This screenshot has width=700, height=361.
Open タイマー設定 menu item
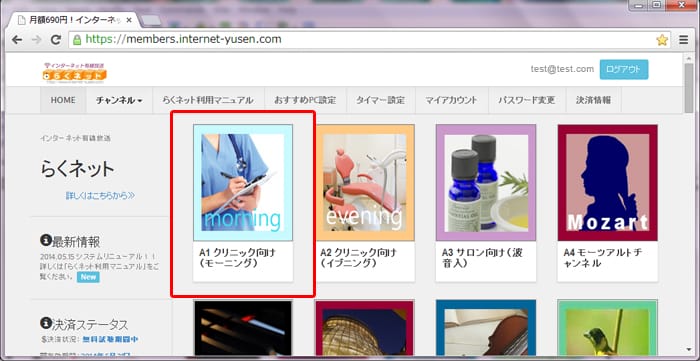point(380,100)
